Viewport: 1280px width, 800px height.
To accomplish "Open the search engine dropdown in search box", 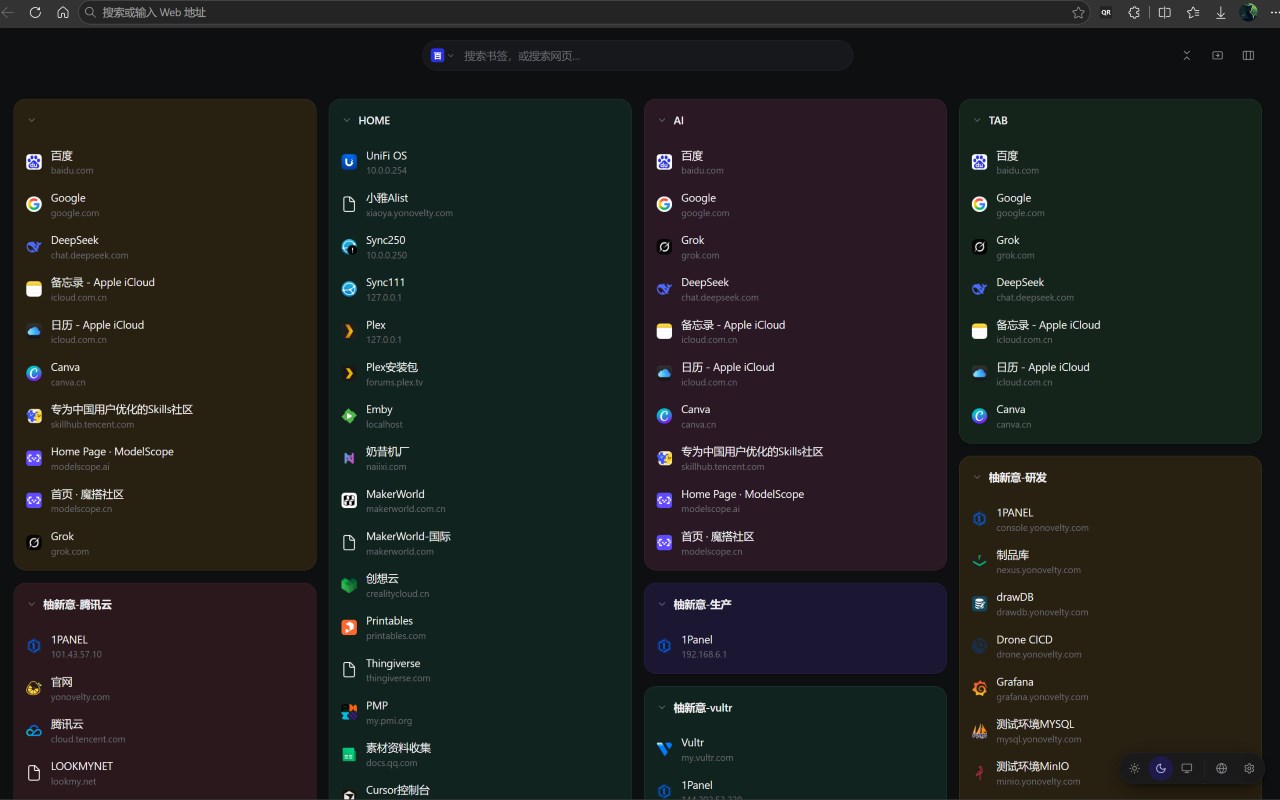I will click(442, 56).
